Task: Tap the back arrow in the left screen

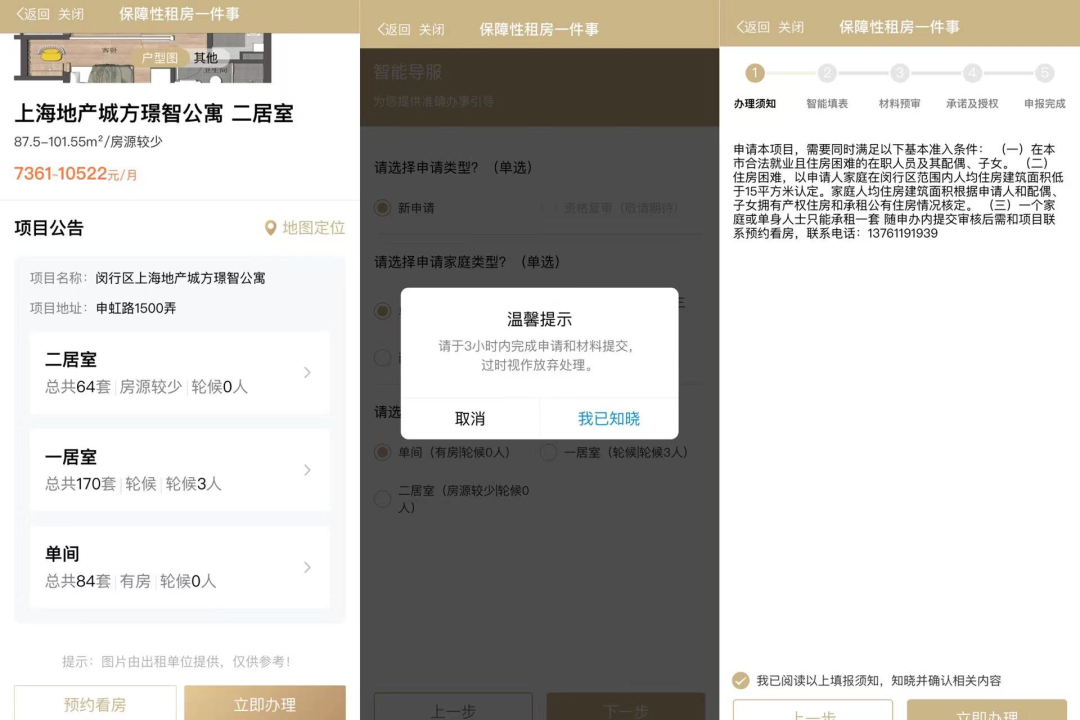Action: pyautogui.click(x=20, y=14)
